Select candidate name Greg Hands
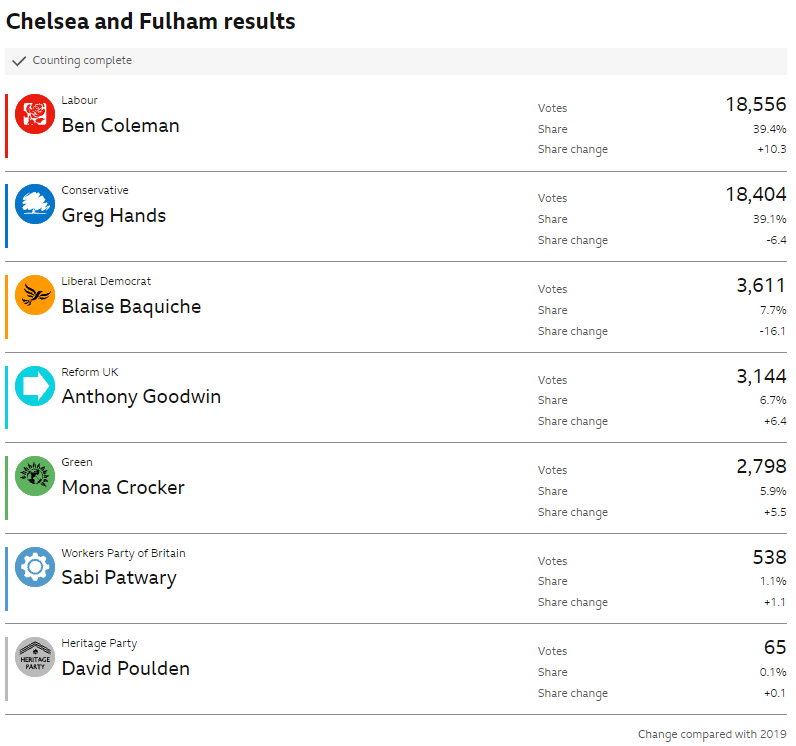Image resolution: width=796 pixels, height=746 pixels. coord(114,216)
